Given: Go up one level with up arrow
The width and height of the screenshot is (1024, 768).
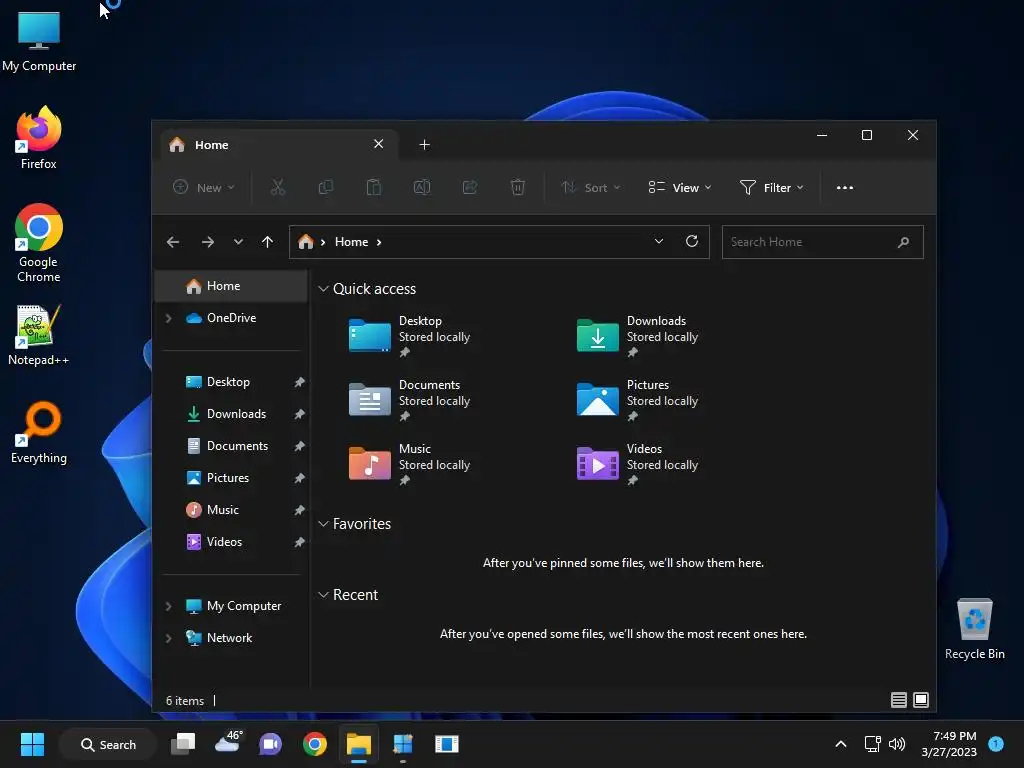Looking at the screenshot, I should (267, 242).
